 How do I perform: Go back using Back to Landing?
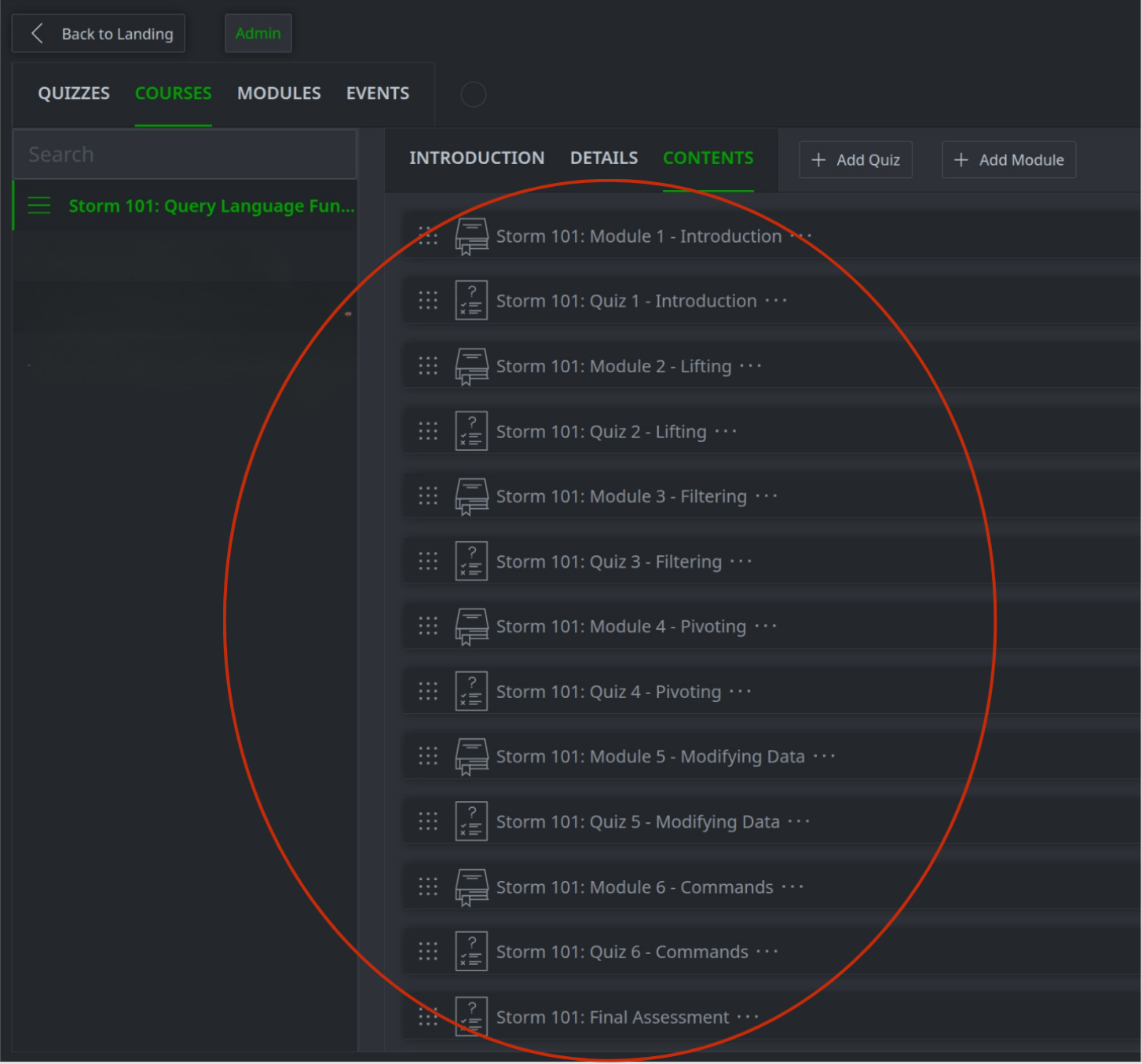(x=99, y=34)
